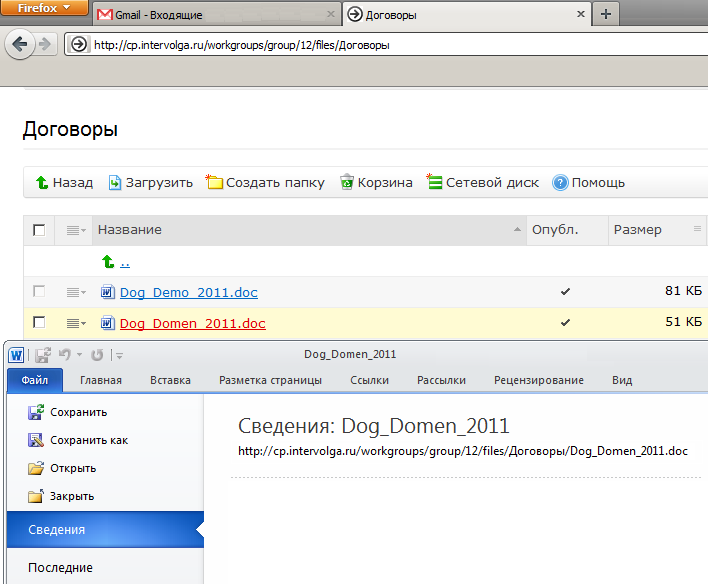Open Help (Помощь) question mark icon
Image resolution: width=708 pixels, height=584 pixels.
coord(560,183)
